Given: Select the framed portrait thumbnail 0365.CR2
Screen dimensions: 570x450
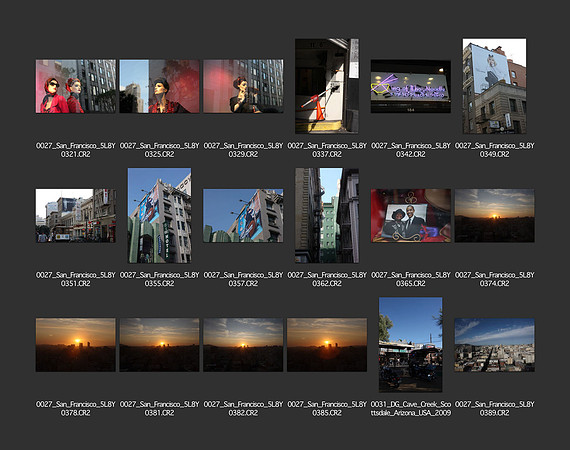Looking at the screenshot, I should (411, 216).
